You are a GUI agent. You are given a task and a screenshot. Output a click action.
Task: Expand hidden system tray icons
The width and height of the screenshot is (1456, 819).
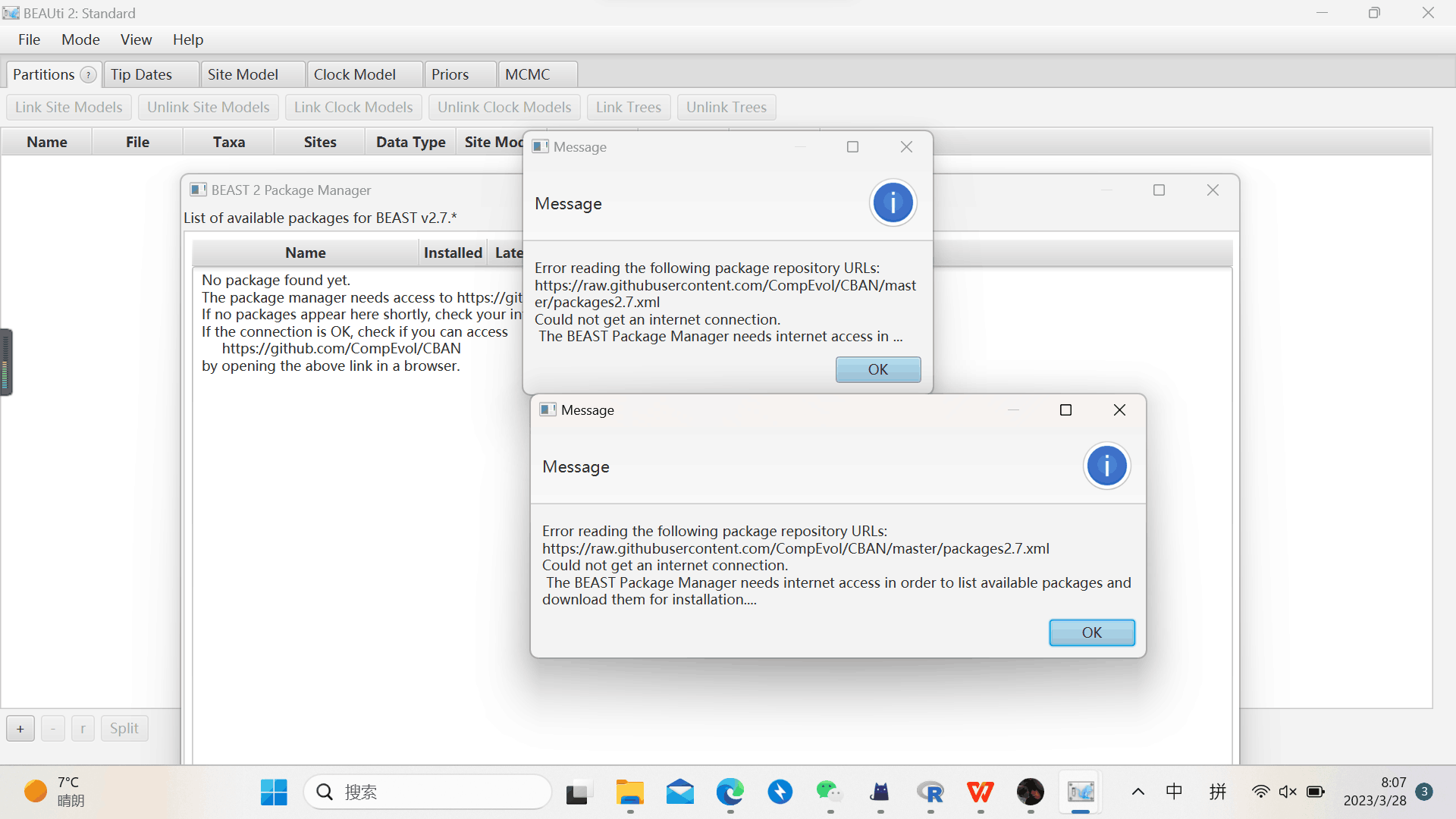click(x=1137, y=791)
